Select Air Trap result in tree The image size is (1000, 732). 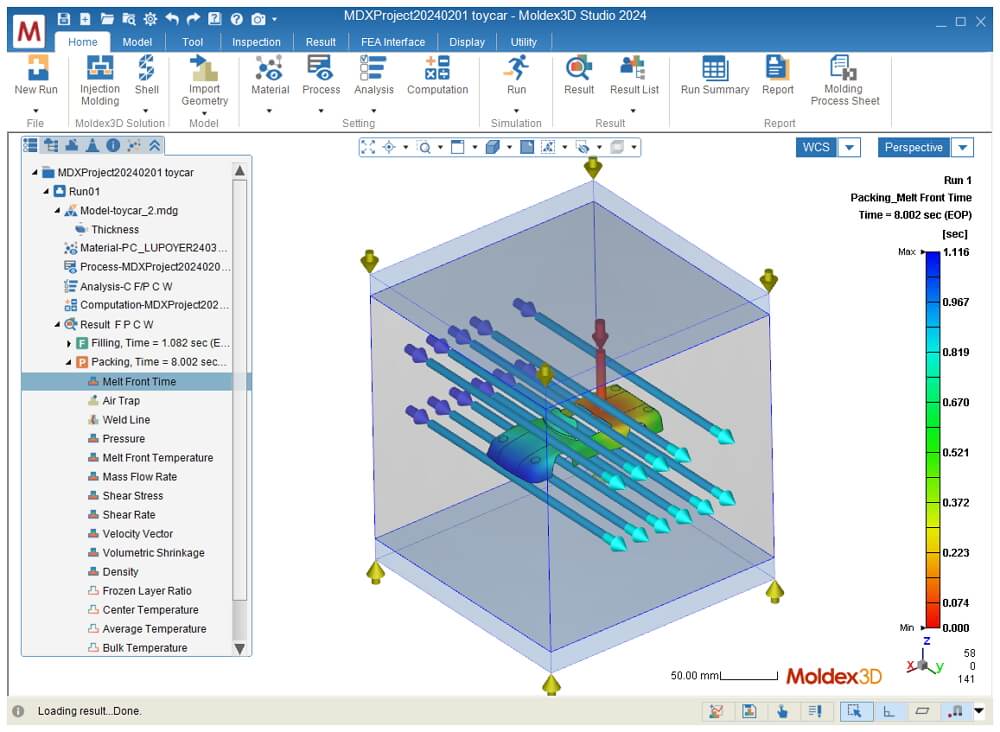pos(121,400)
